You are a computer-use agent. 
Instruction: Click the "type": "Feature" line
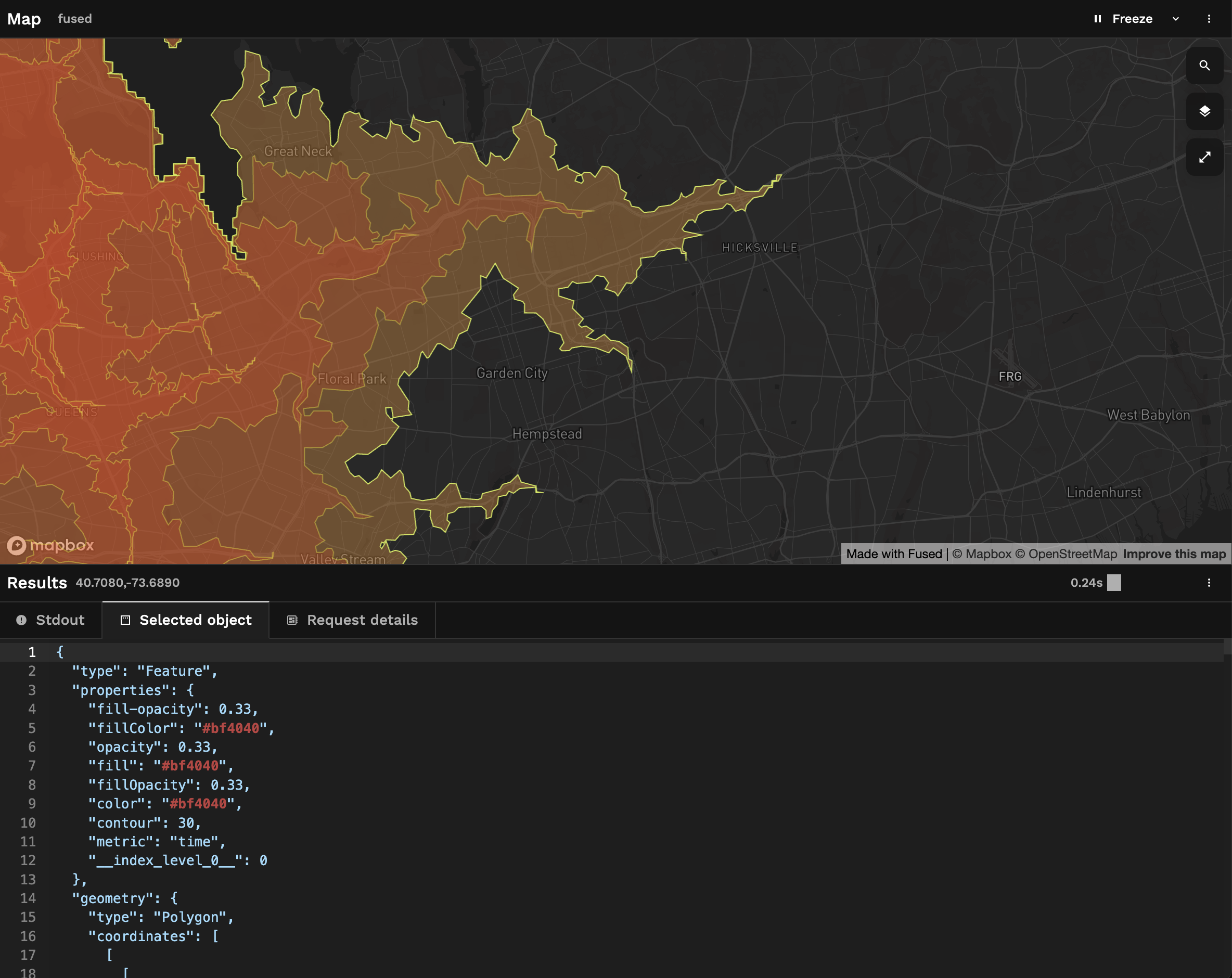pyautogui.click(x=145, y=671)
